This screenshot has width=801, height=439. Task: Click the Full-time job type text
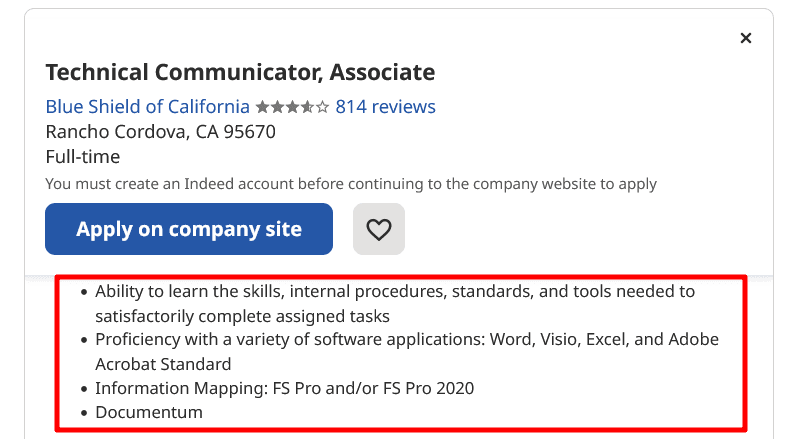pyautogui.click(x=83, y=157)
